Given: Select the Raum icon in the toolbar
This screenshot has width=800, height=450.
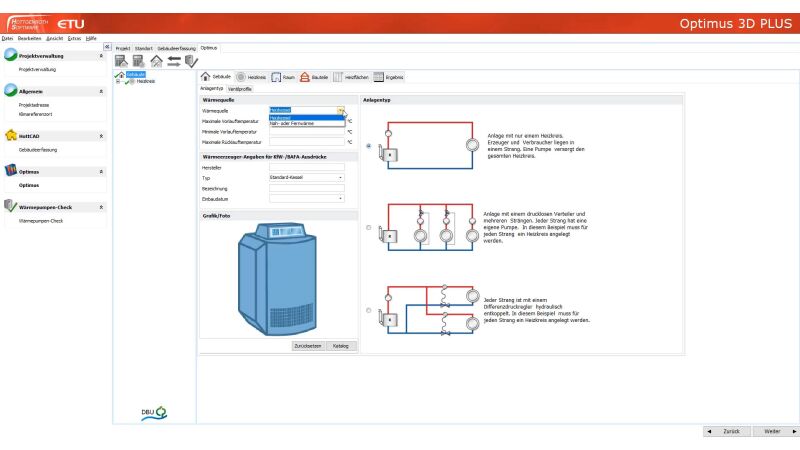Looking at the screenshot, I should pos(275,76).
